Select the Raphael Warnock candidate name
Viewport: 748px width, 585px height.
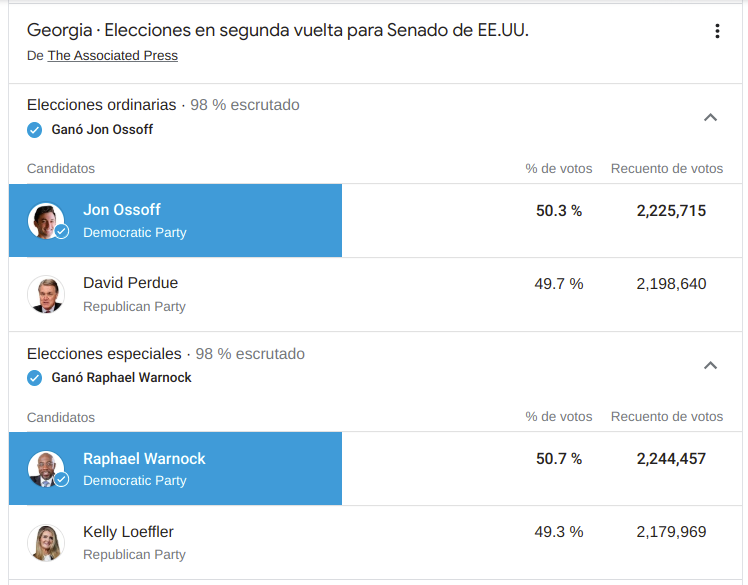(144, 459)
